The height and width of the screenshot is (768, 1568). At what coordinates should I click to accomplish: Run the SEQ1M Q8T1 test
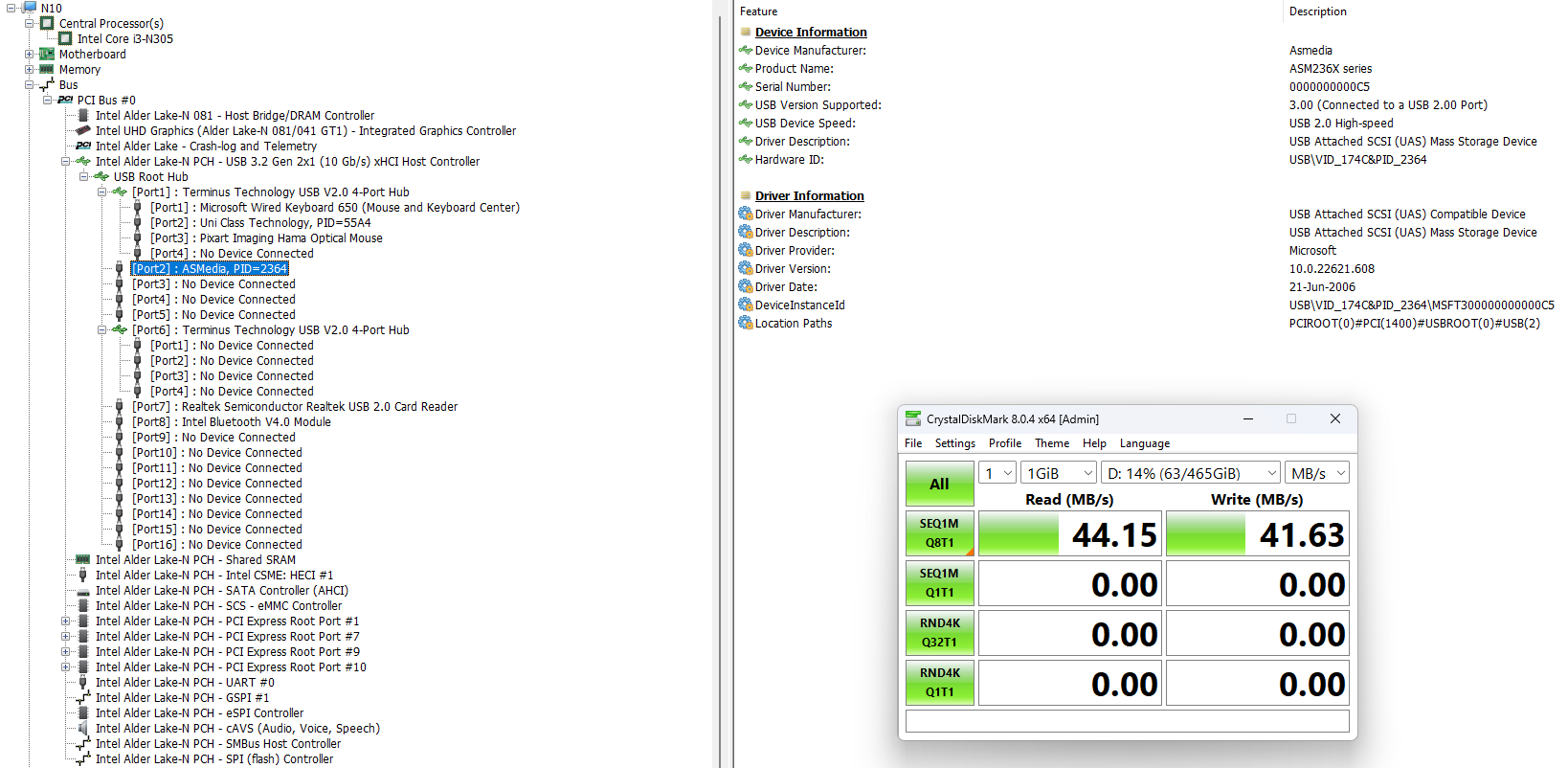(940, 533)
